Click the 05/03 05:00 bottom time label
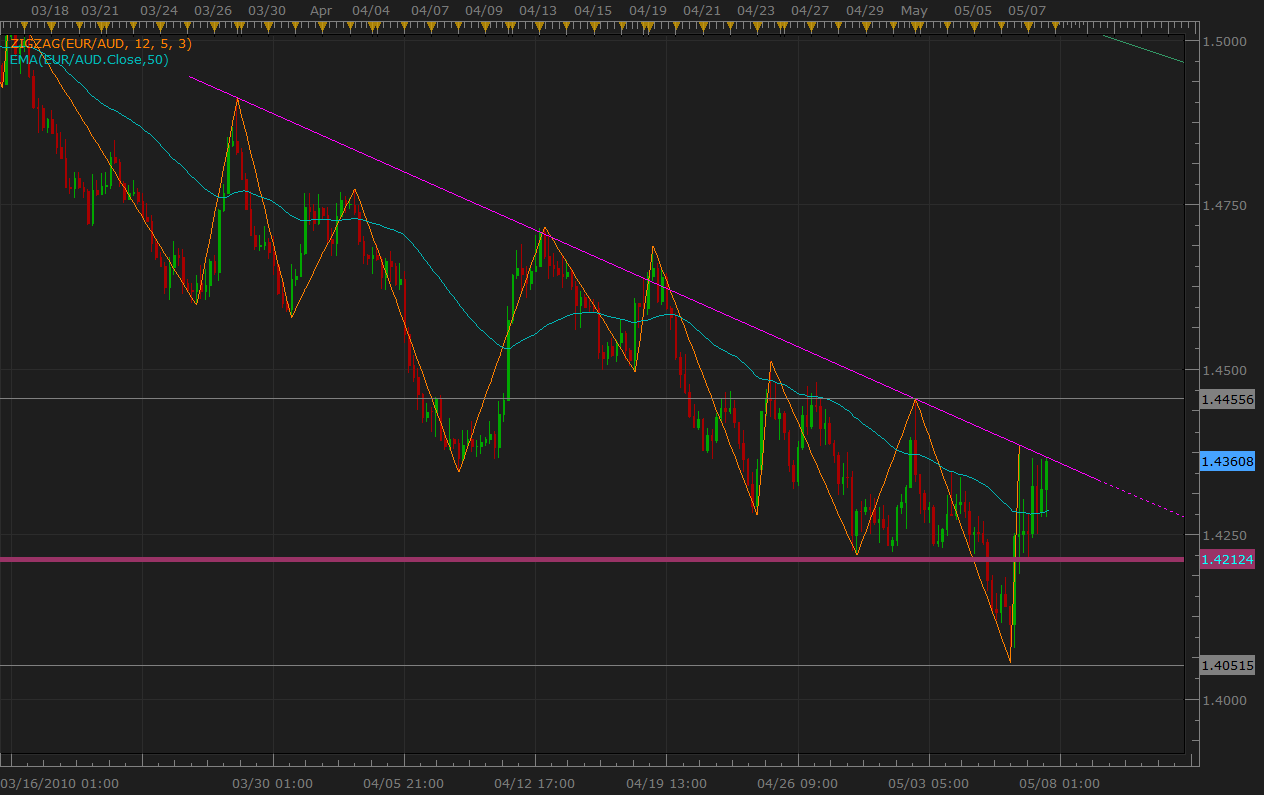1264x795 pixels. (x=927, y=783)
